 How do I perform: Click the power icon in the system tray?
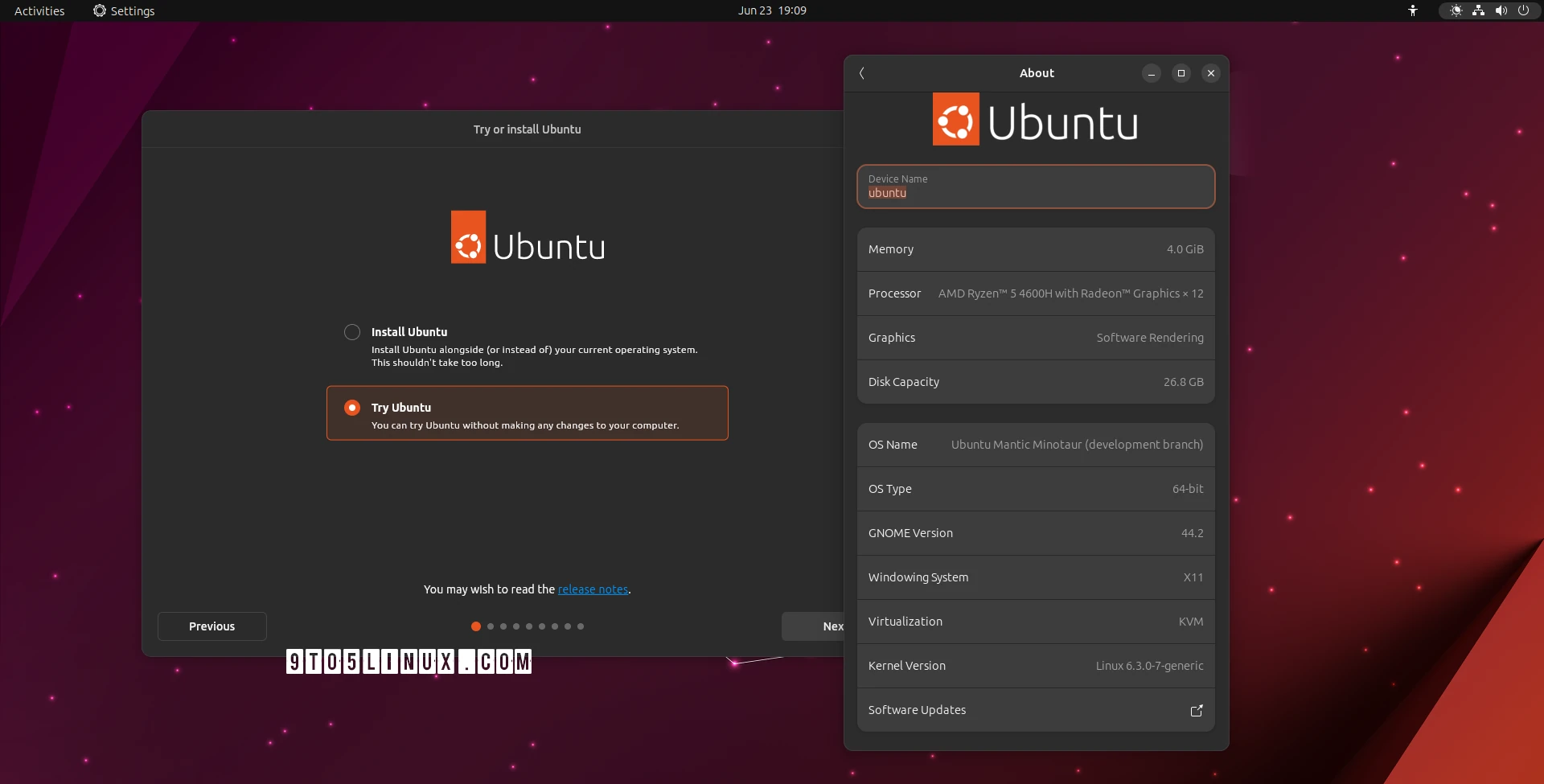pyautogui.click(x=1524, y=10)
